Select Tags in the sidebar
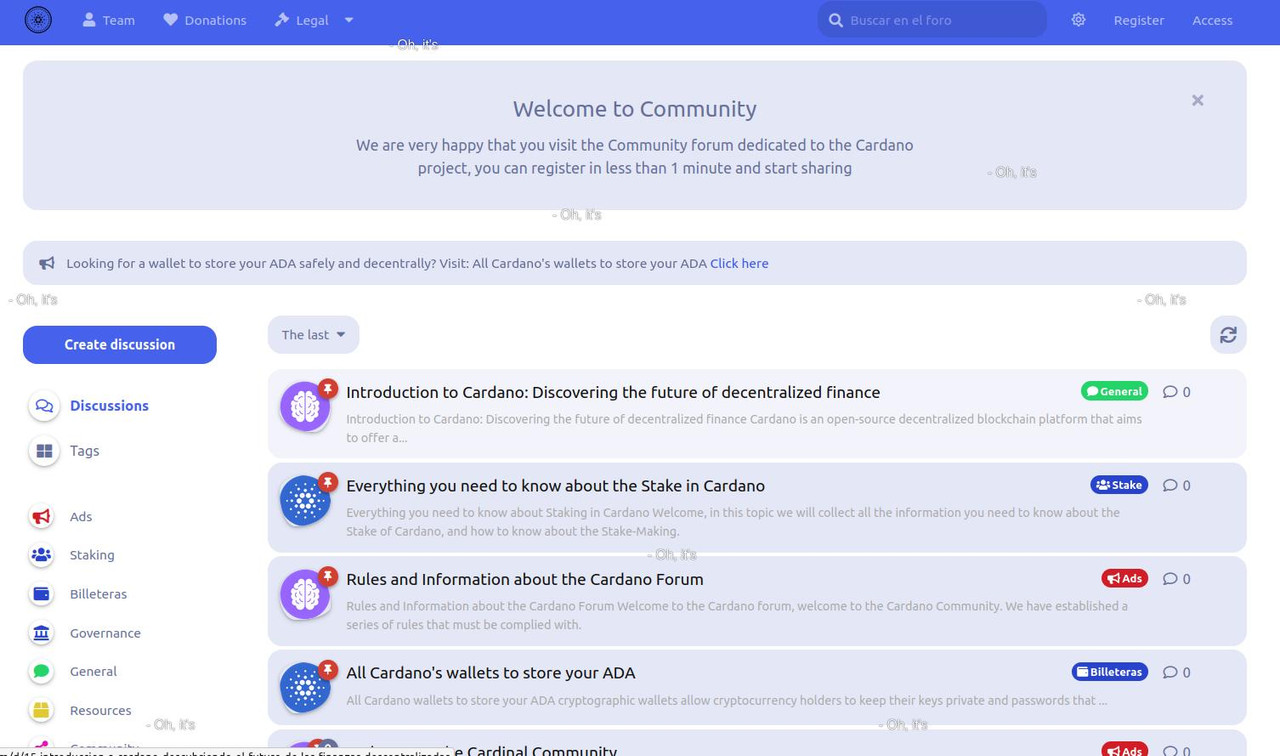Viewport: 1280px width, 756px height. (84, 450)
